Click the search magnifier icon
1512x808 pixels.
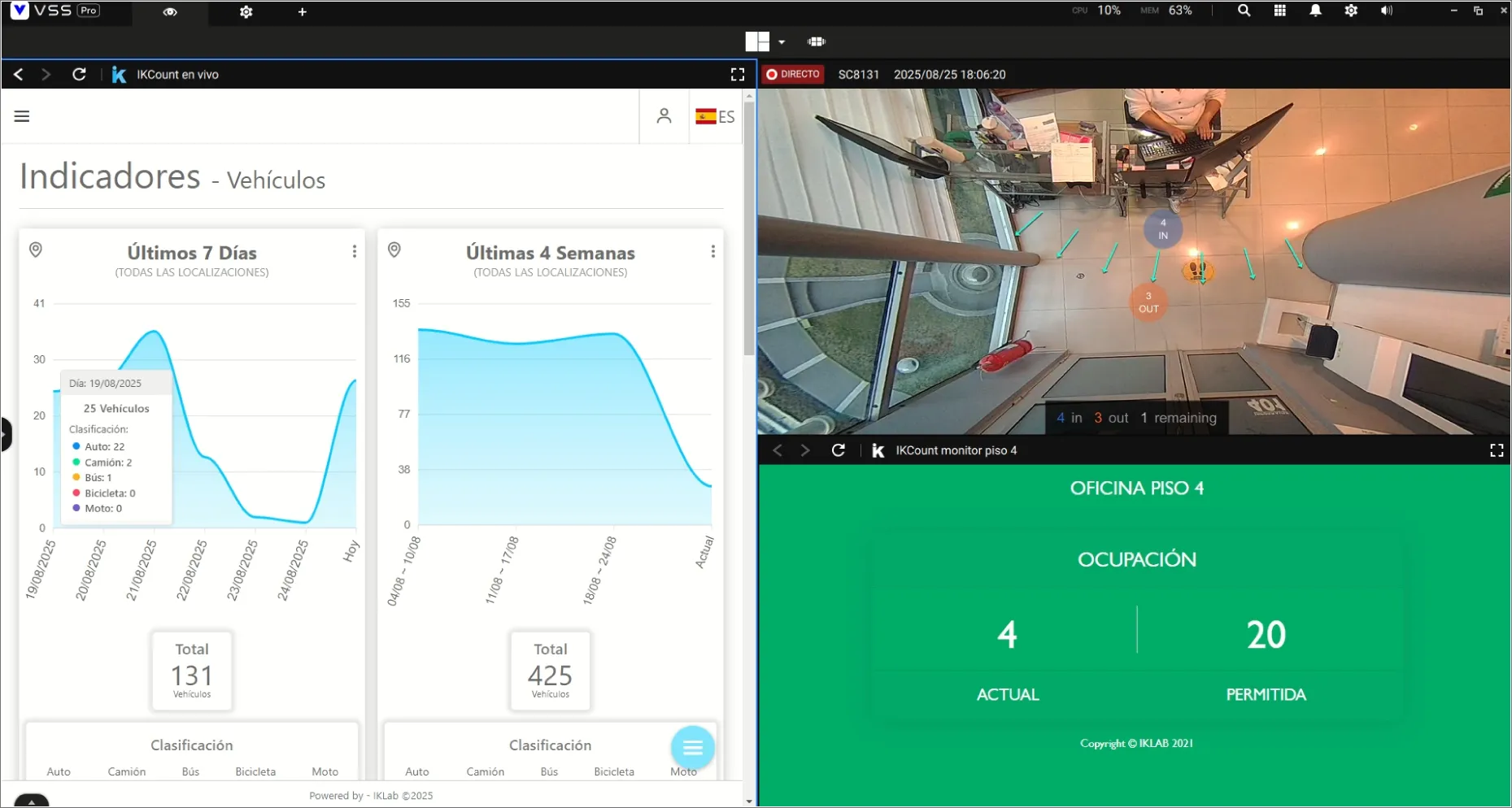point(1244,11)
